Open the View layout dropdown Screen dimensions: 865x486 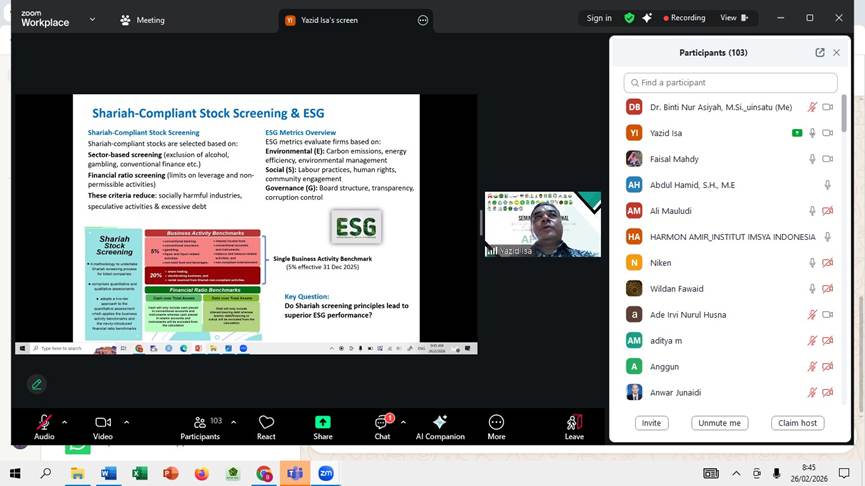pyautogui.click(x=733, y=18)
